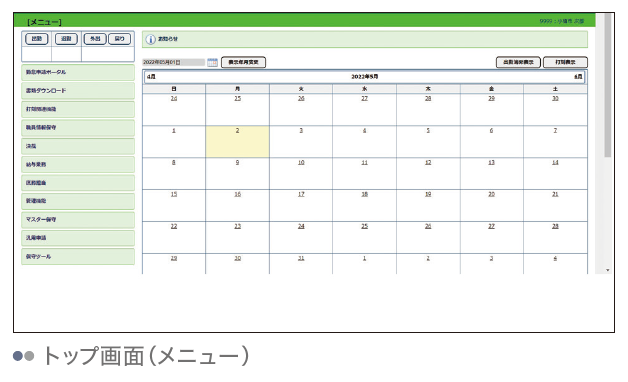Open the 職員情報保守 menu item

(78, 128)
